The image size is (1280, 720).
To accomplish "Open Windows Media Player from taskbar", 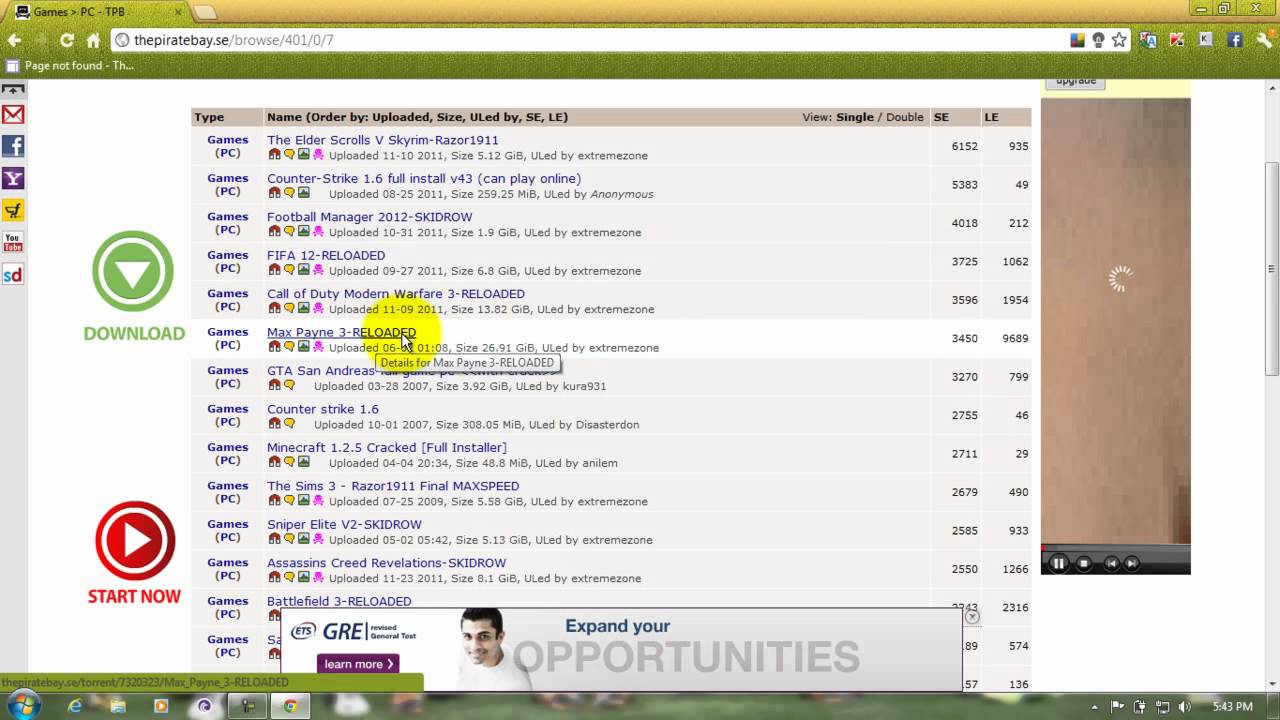I will 161,706.
